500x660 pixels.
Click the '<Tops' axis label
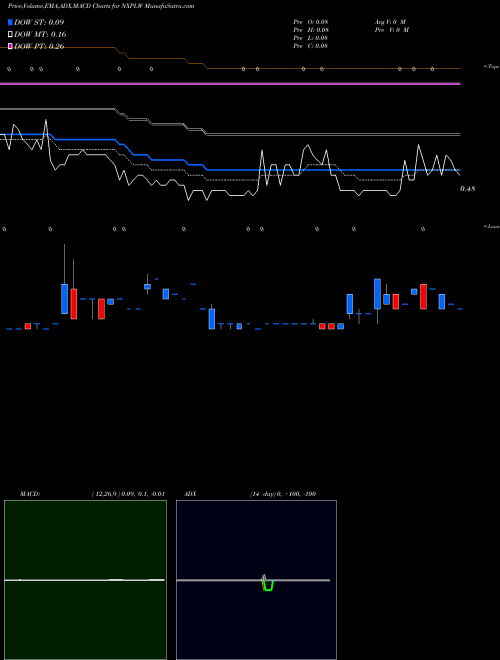(491, 67)
